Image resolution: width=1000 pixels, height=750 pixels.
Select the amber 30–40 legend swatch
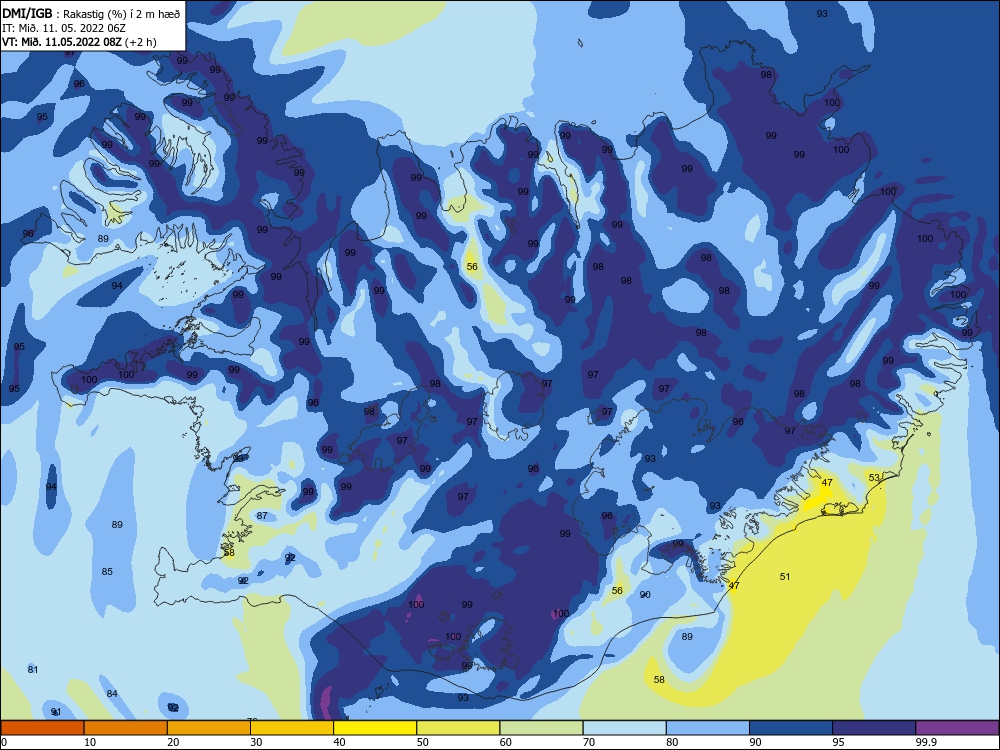[x=292, y=728]
